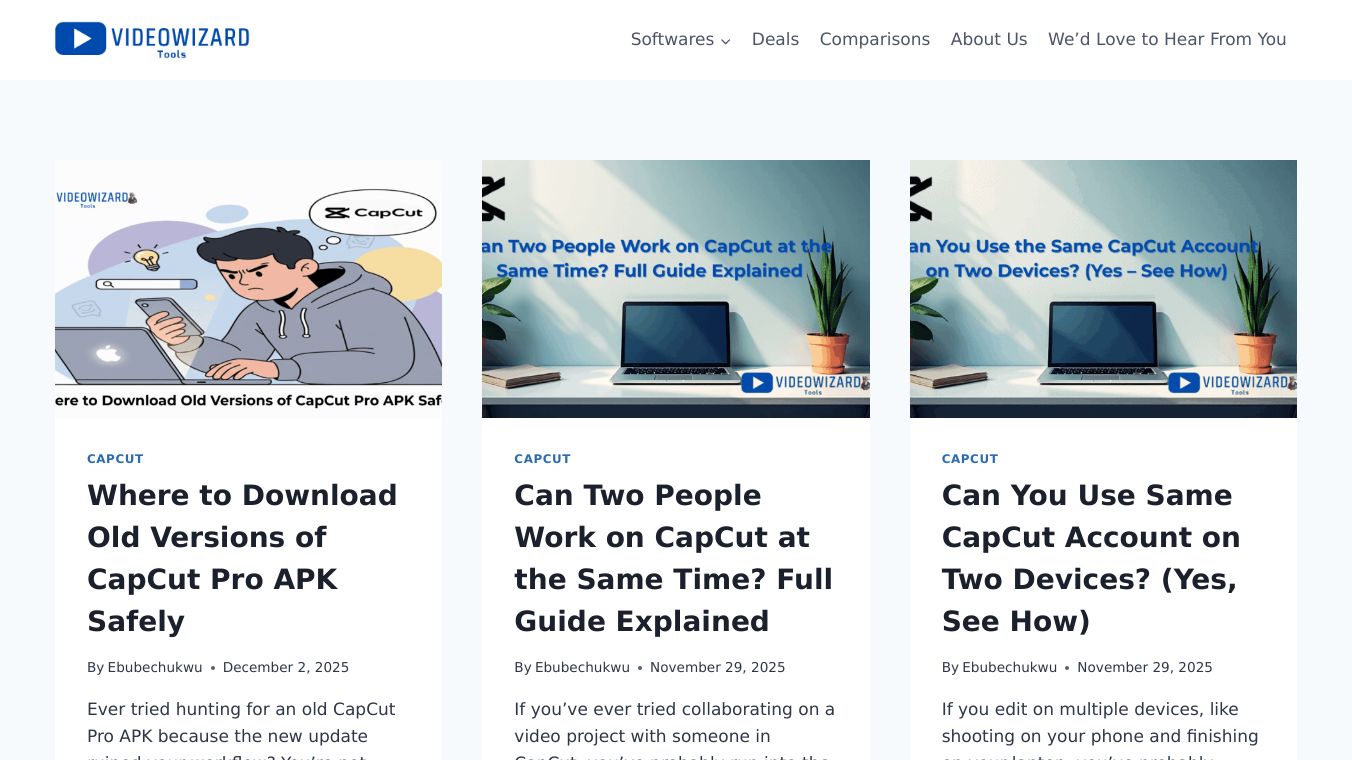Open article Can You Use Same CapCut Account
The width and height of the screenshot is (1352, 760).
click(1091, 558)
